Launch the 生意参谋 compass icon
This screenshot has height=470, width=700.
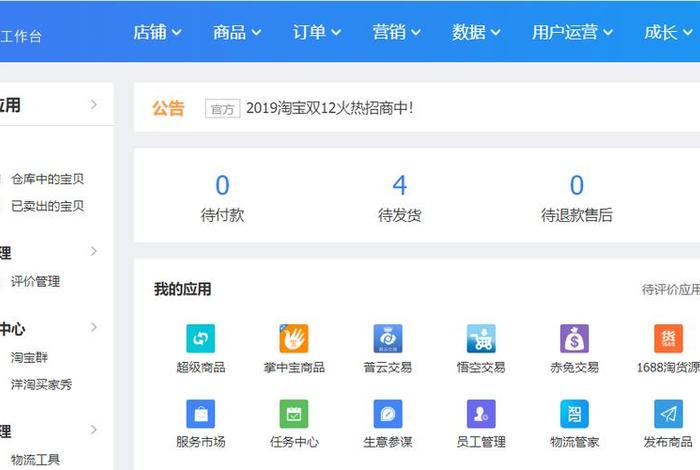[x=388, y=414]
